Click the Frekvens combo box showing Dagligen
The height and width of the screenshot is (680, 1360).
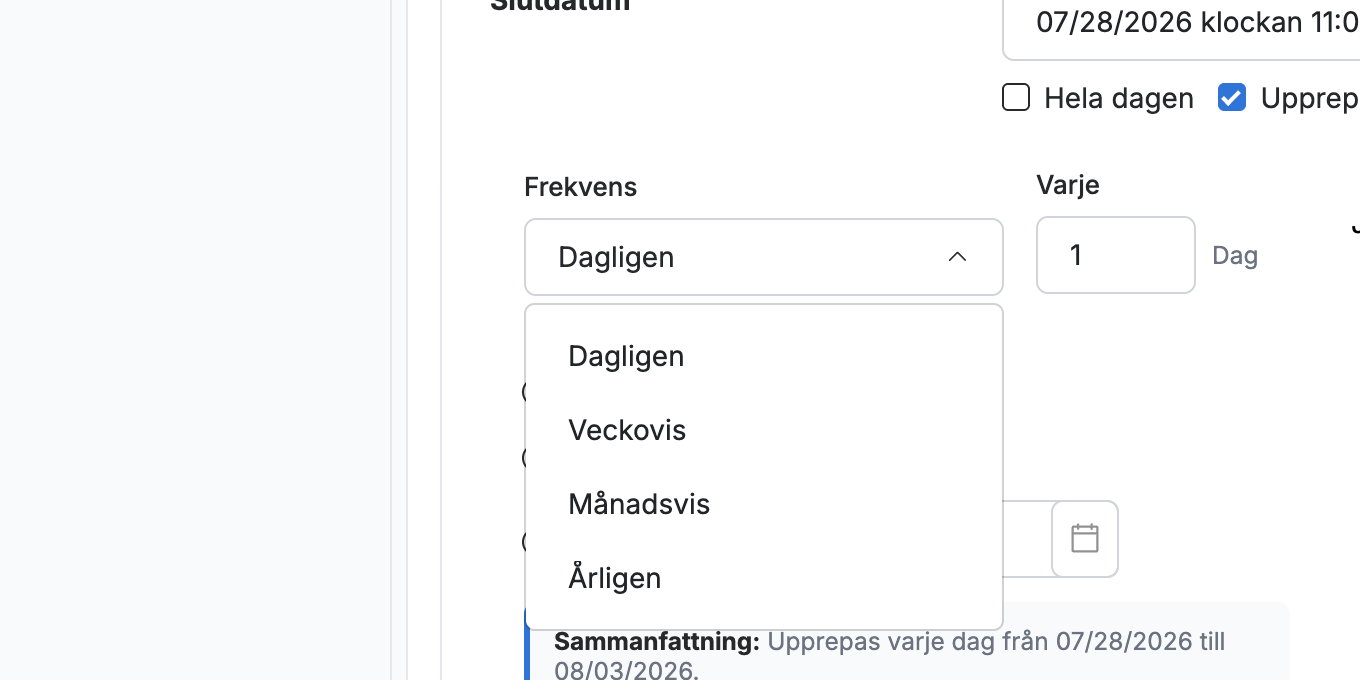click(764, 257)
